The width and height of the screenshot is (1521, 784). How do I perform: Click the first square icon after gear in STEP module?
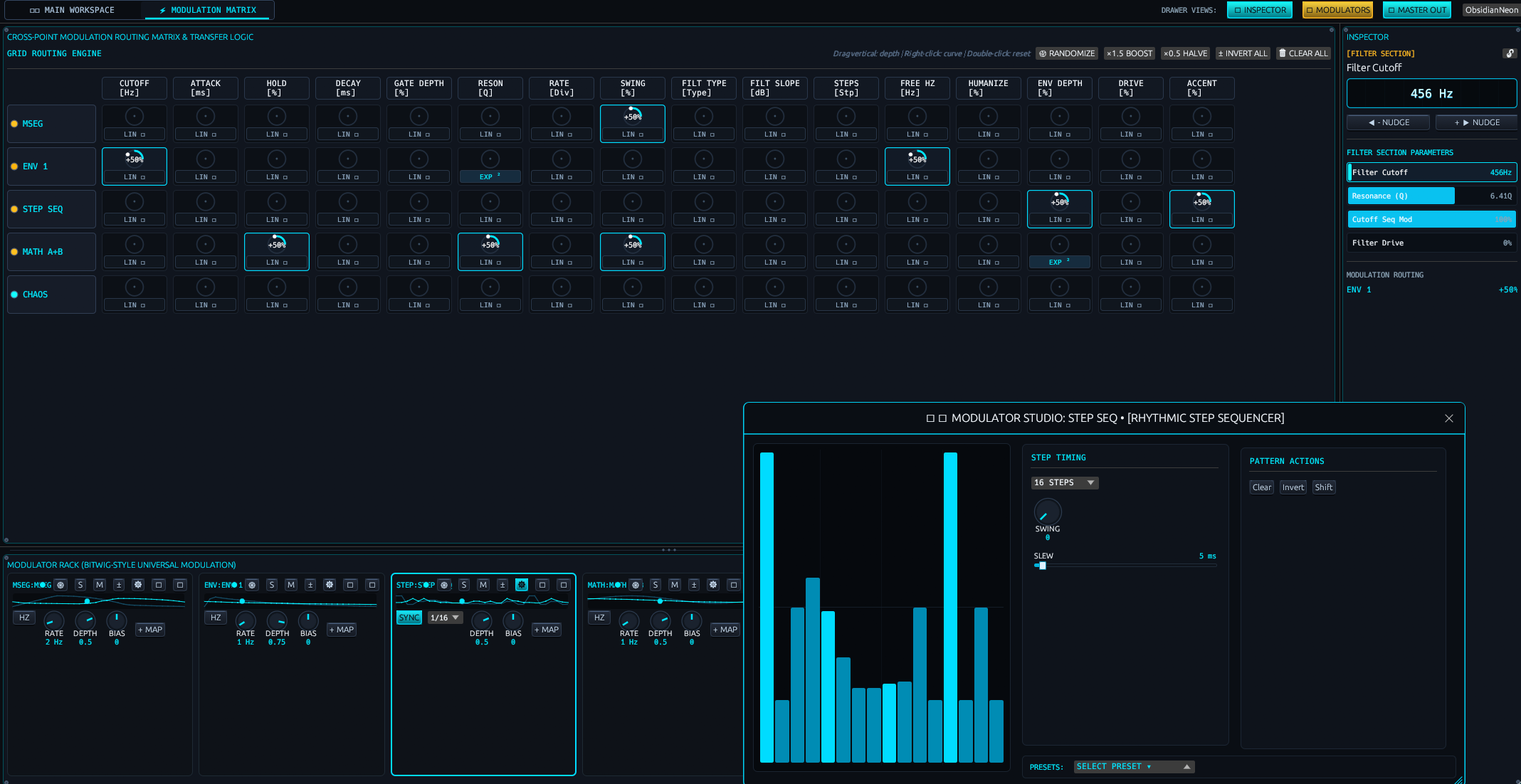click(x=542, y=585)
